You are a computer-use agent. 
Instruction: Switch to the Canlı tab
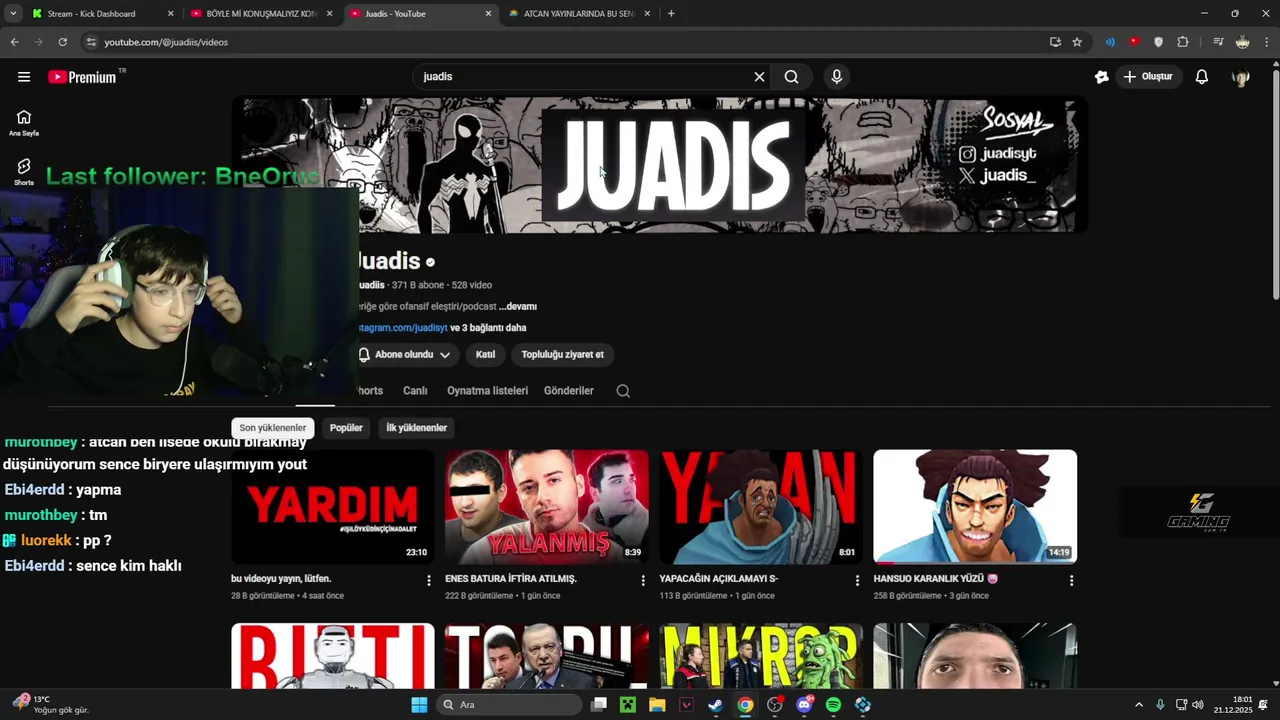pyautogui.click(x=415, y=391)
